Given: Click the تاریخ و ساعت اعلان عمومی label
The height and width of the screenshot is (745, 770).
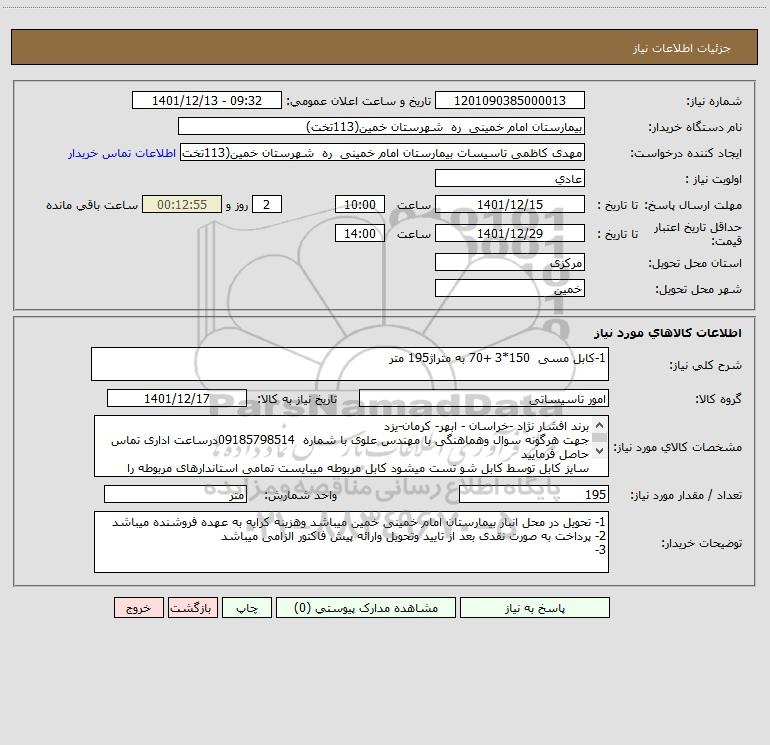Looking at the screenshot, I should point(359,102).
